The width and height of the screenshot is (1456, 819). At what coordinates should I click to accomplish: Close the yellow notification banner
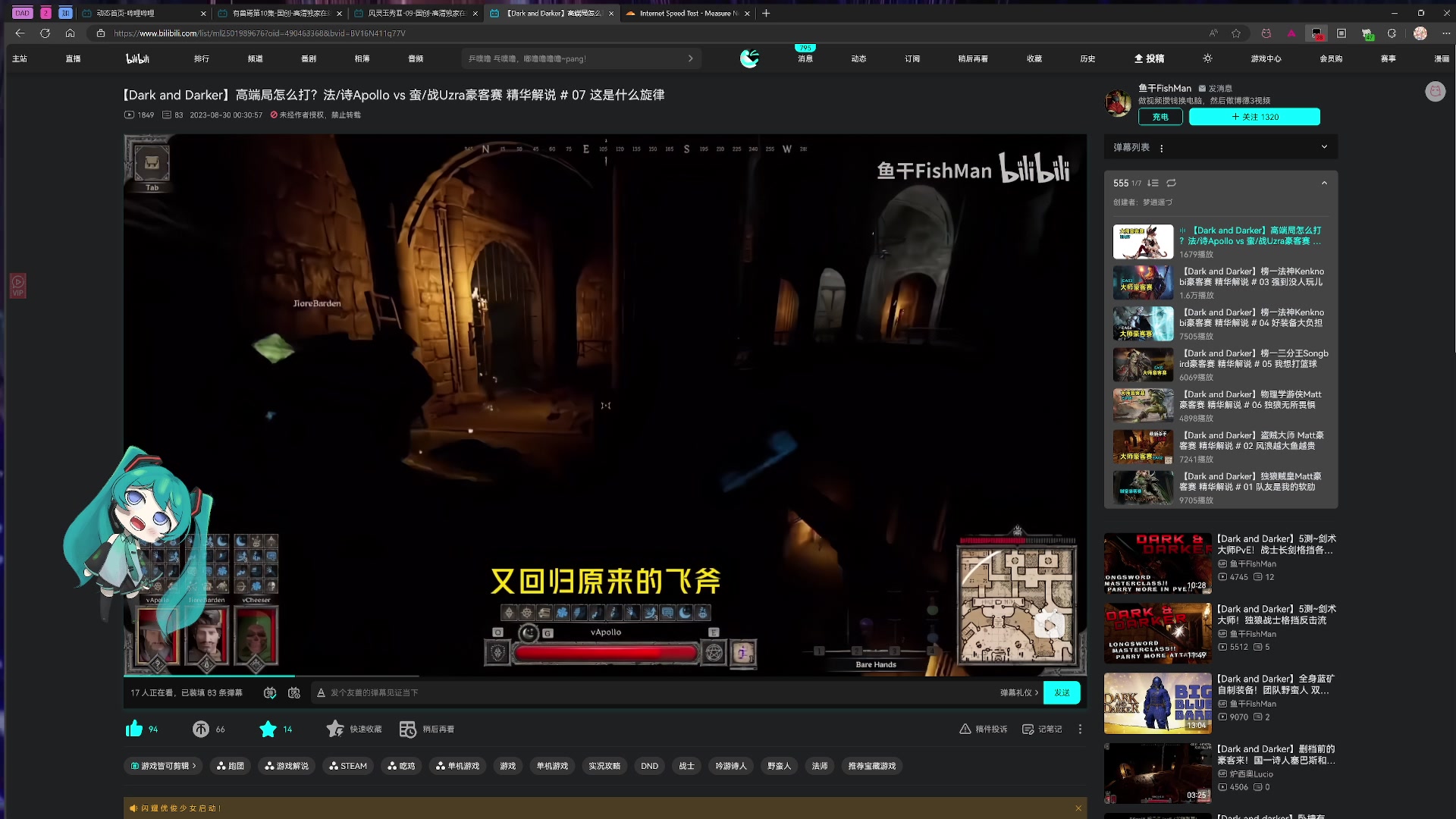(x=1078, y=808)
